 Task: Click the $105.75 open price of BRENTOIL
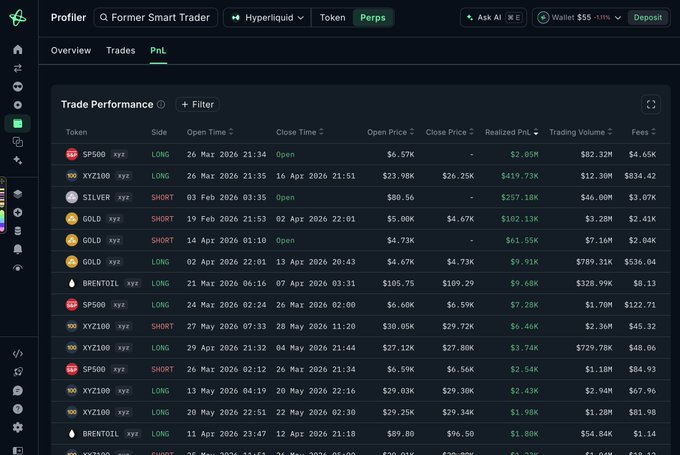click(x=398, y=283)
